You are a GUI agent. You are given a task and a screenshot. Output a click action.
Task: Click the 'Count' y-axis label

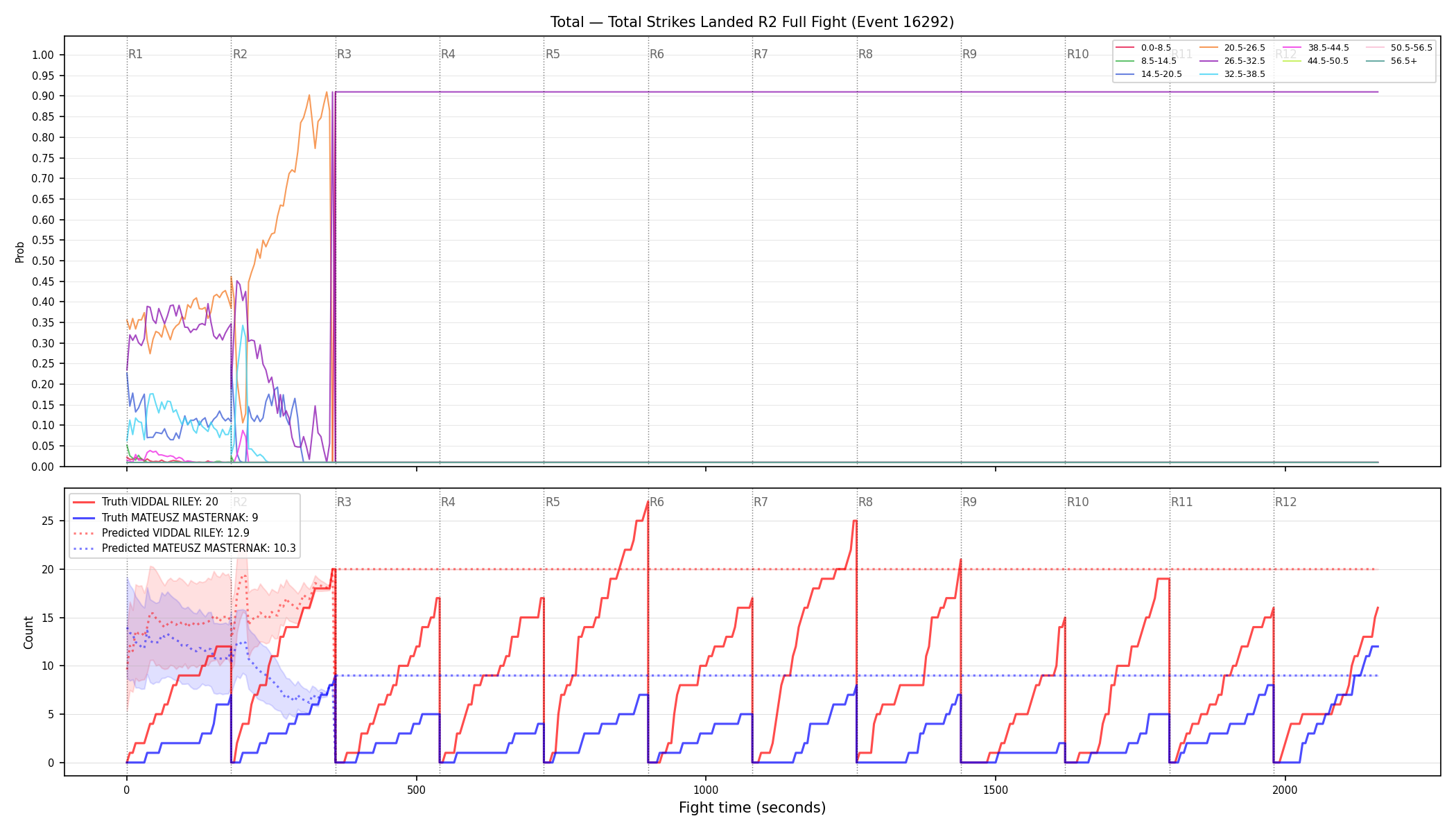pyautogui.click(x=28, y=632)
